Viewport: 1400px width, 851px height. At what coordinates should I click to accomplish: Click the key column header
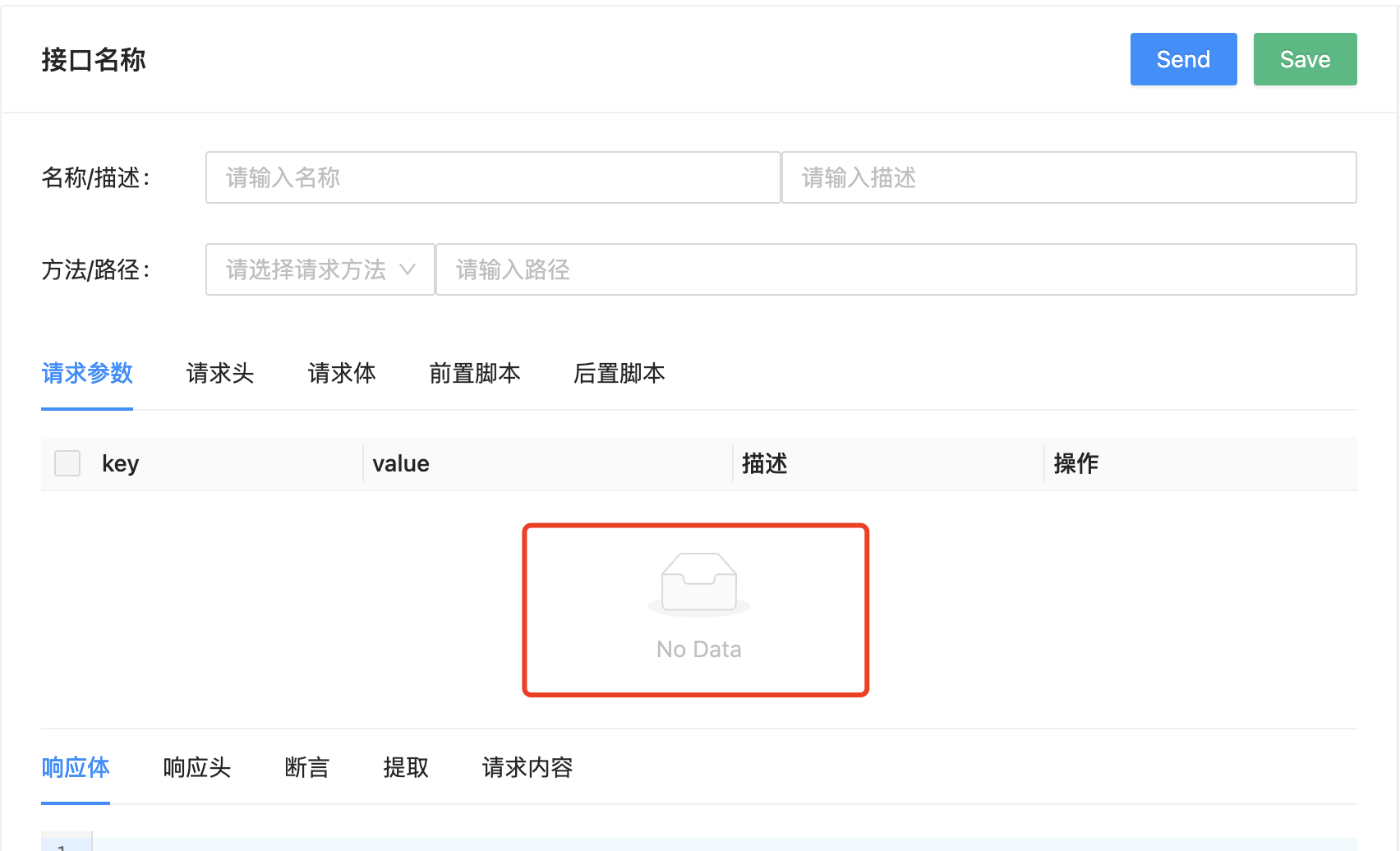click(121, 464)
